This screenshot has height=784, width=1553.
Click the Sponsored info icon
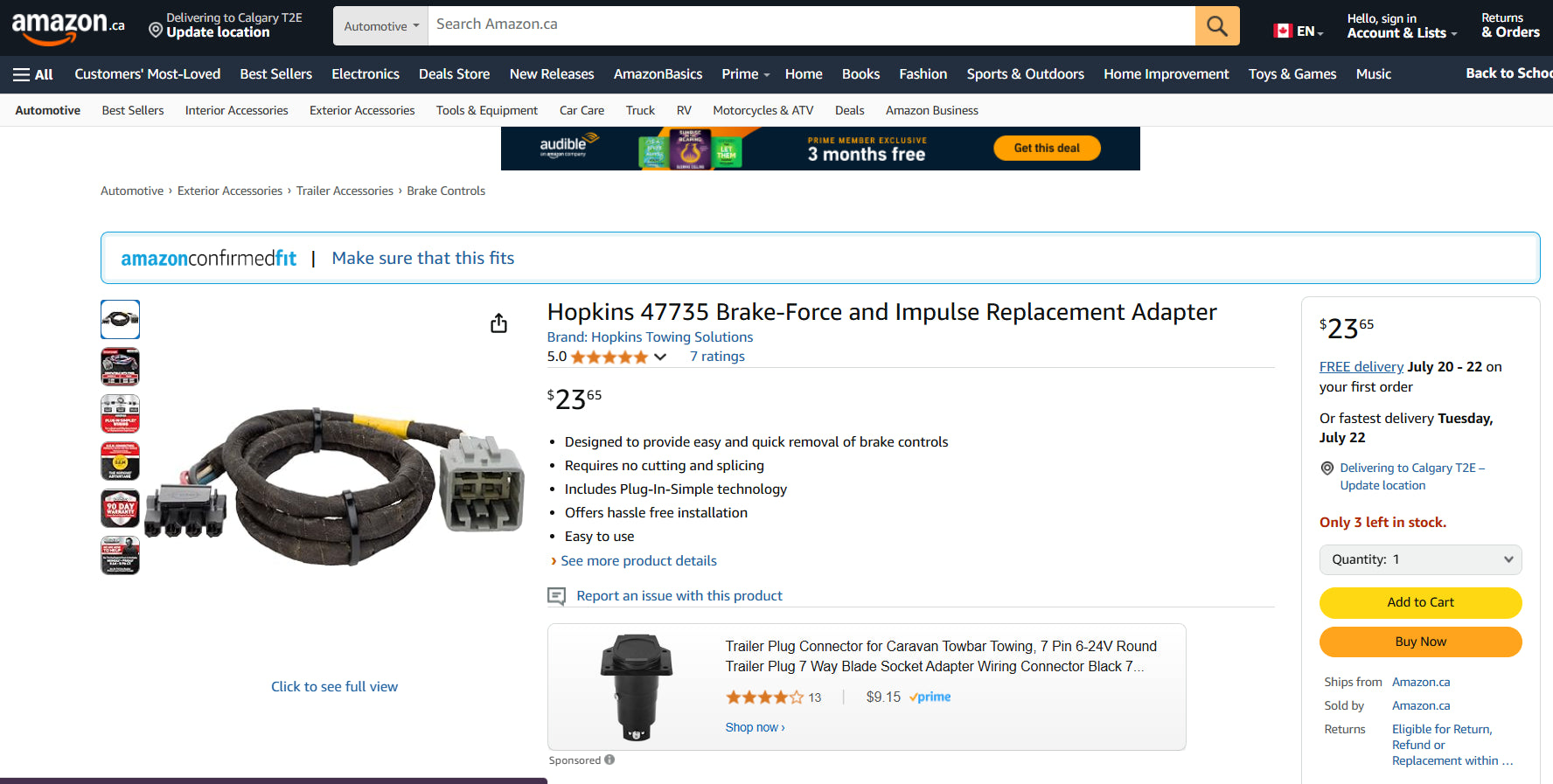(x=609, y=760)
